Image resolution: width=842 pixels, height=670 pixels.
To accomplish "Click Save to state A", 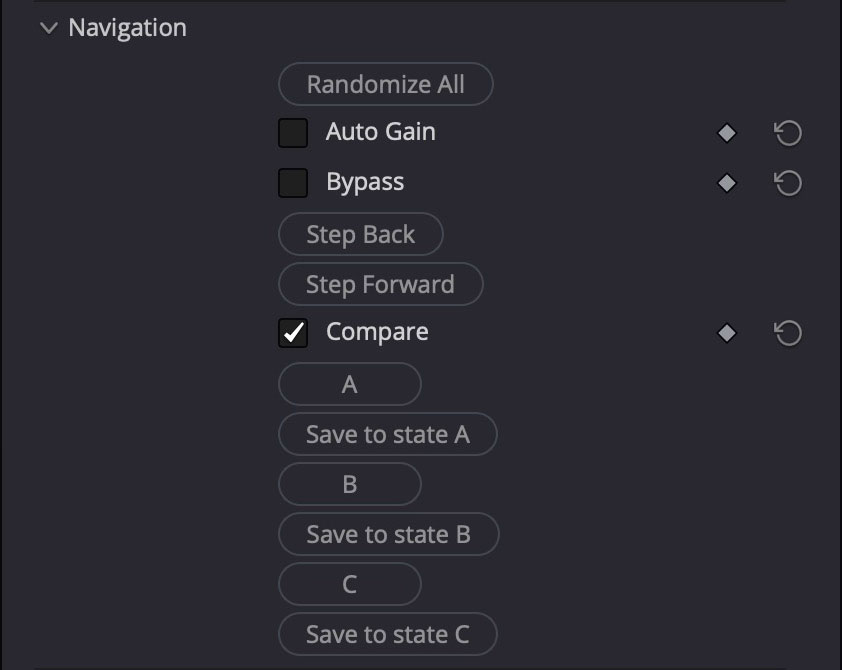I will click(x=387, y=434).
